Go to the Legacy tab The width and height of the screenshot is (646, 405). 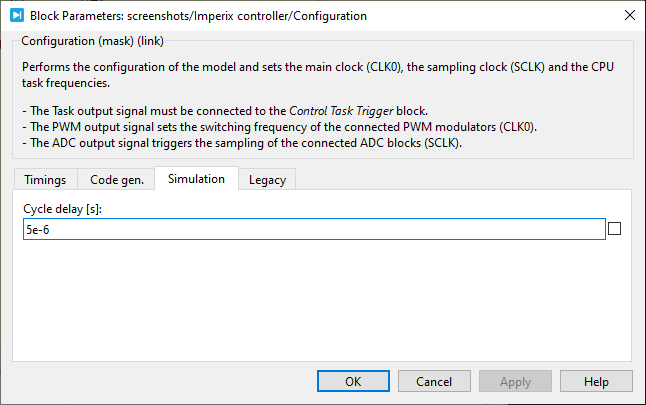coord(267,180)
